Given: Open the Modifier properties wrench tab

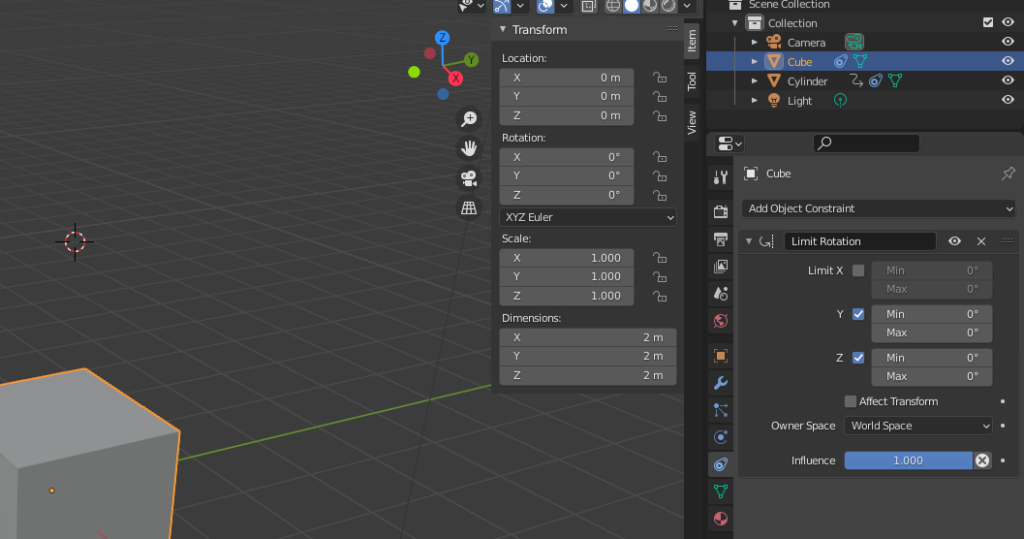Looking at the screenshot, I should pos(720,383).
